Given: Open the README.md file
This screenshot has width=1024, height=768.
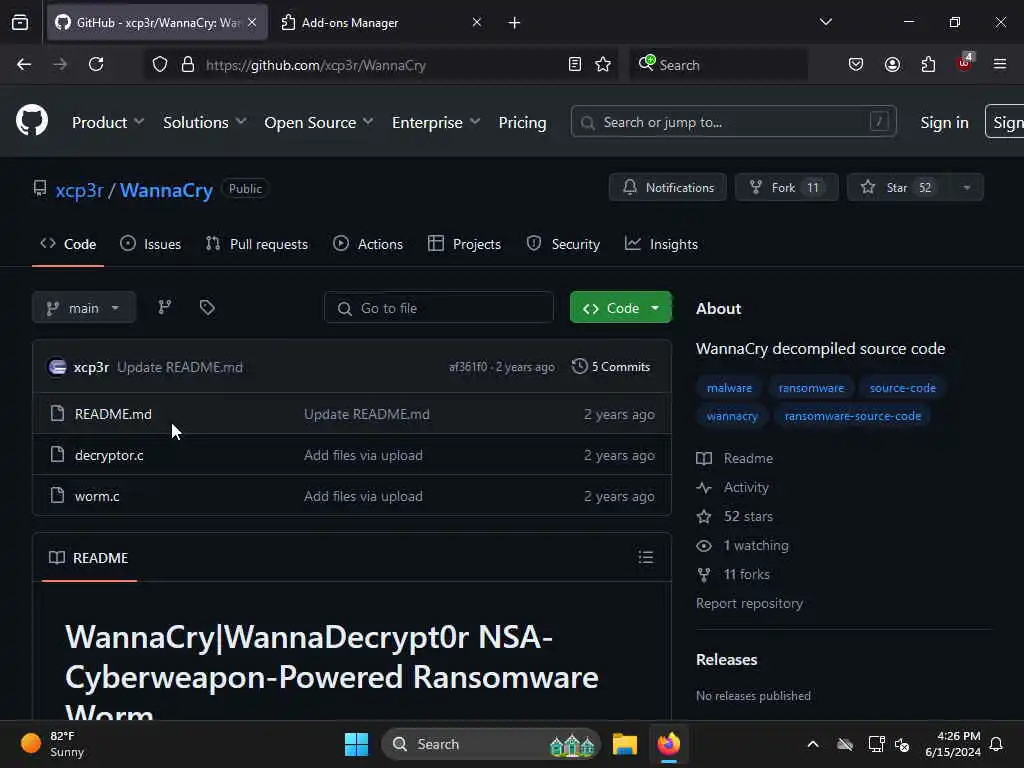Looking at the screenshot, I should pos(113,414).
